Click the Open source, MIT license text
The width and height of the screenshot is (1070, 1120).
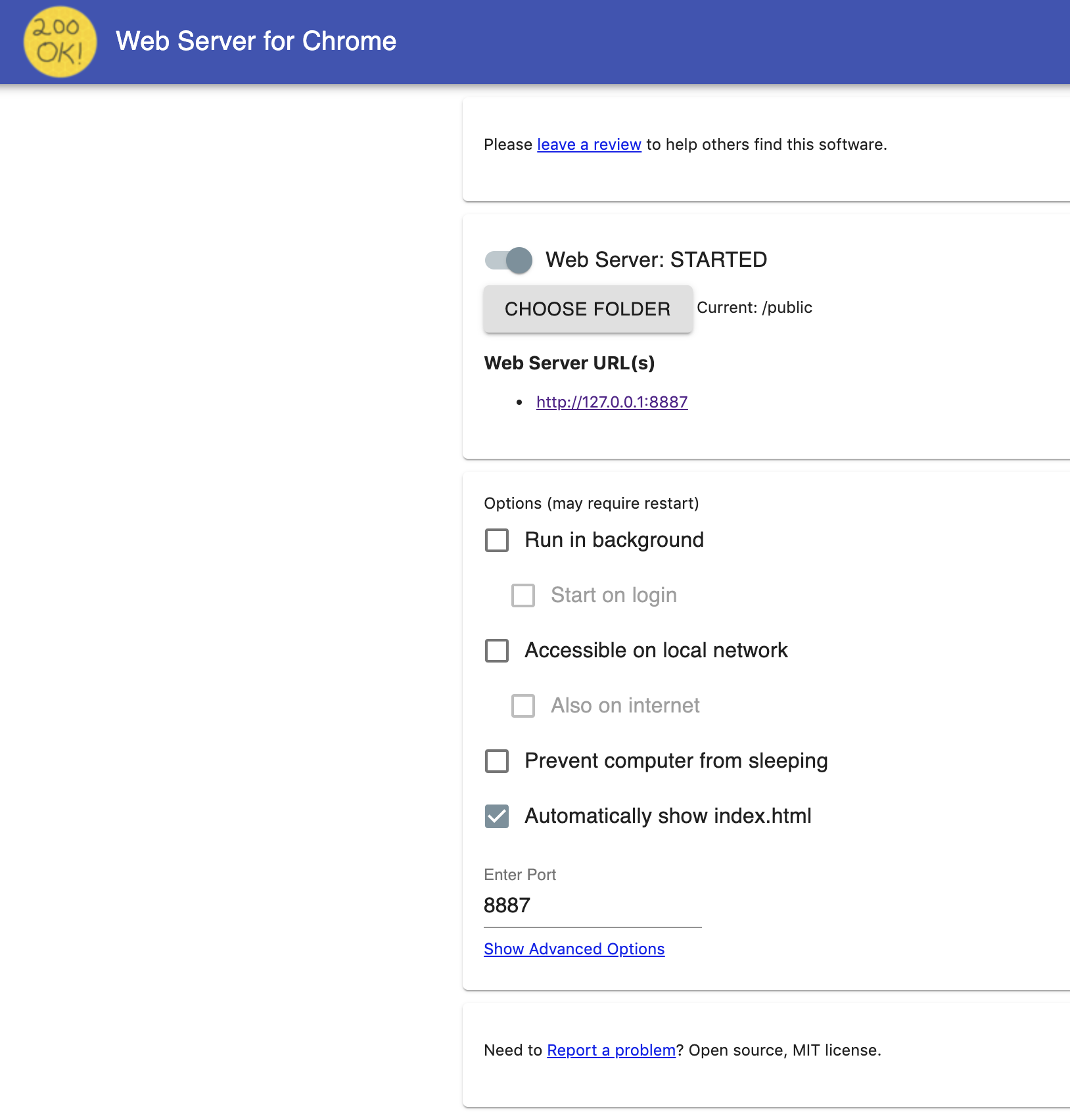pyautogui.click(x=785, y=1050)
